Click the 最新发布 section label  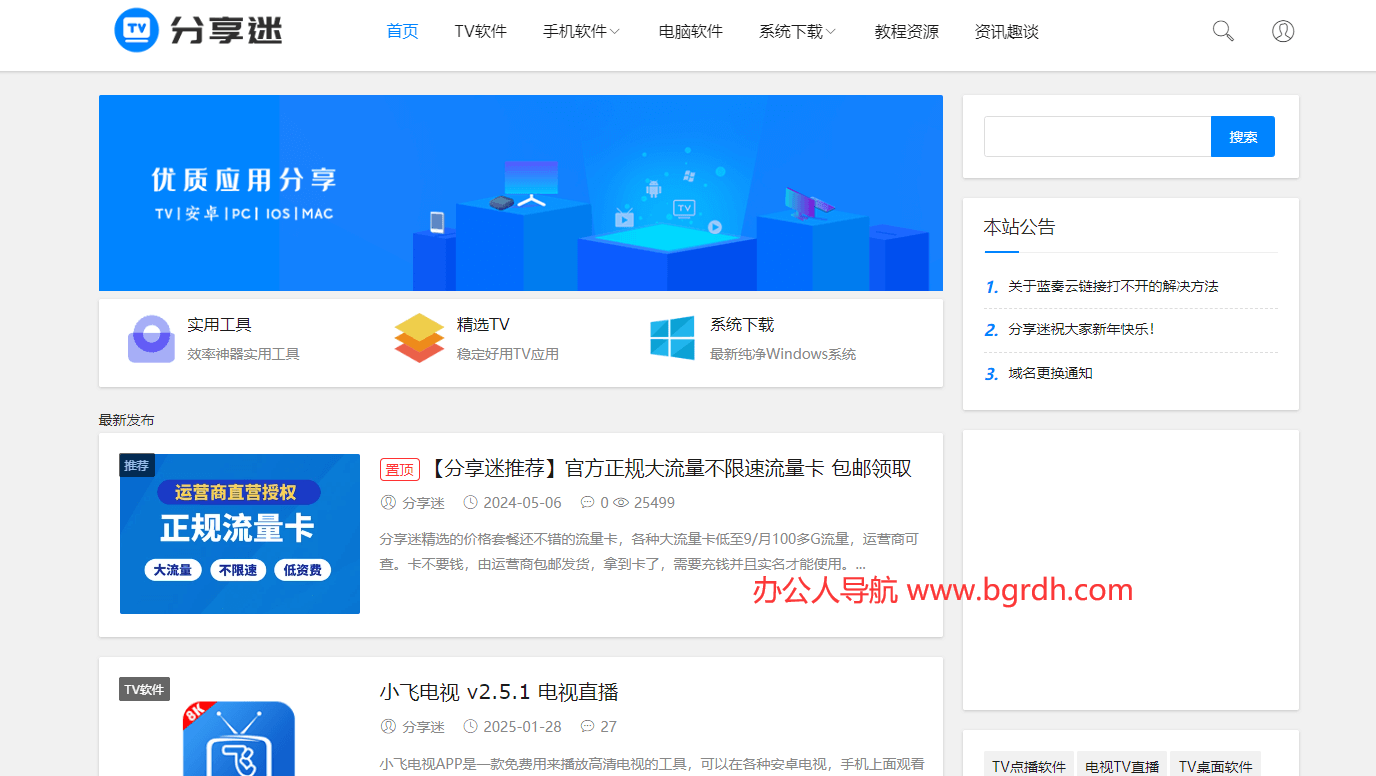(x=127, y=420)
